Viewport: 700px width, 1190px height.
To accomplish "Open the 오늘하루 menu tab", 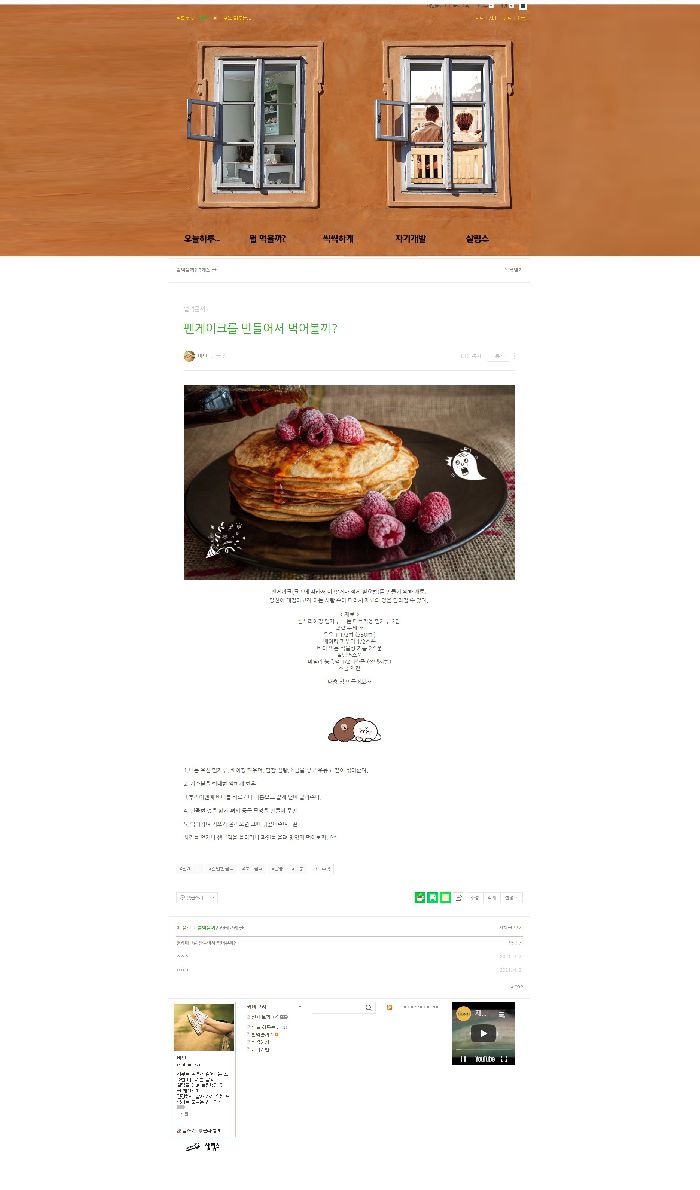I will pyautogui.click(x=201, y=238).
